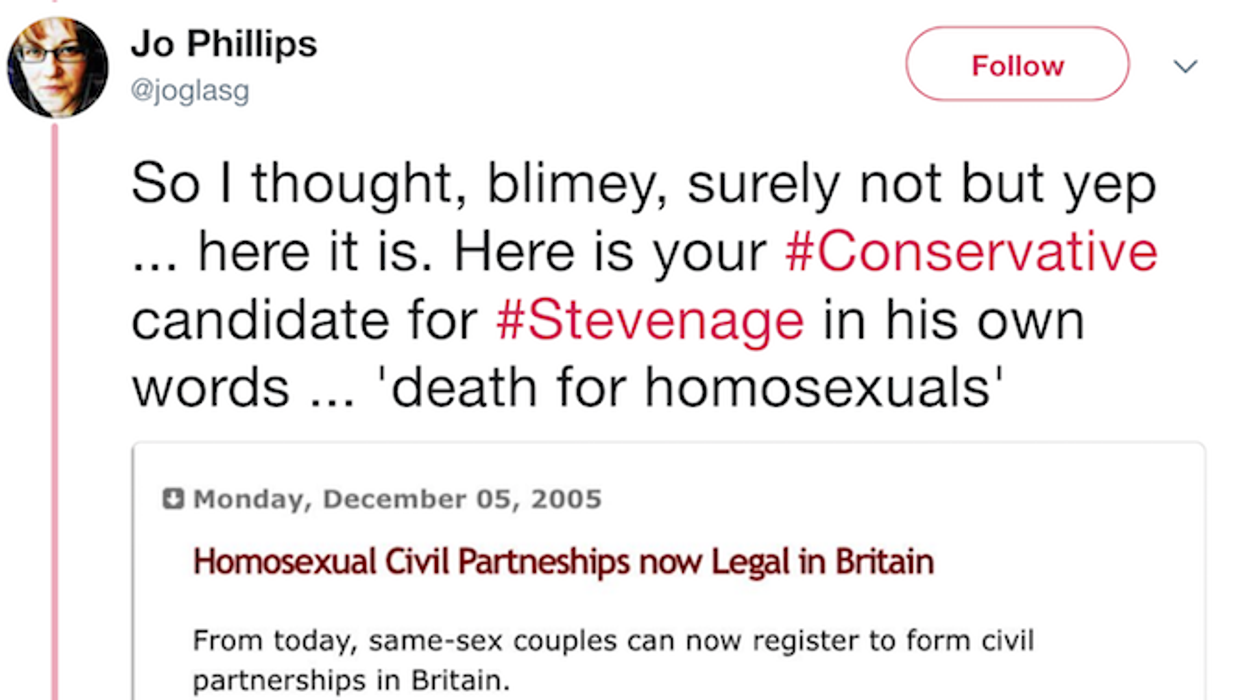The width and height of the screenshot is (1245, 700).
Task: Open more options with the down chevron
Action: [1186, 66]
